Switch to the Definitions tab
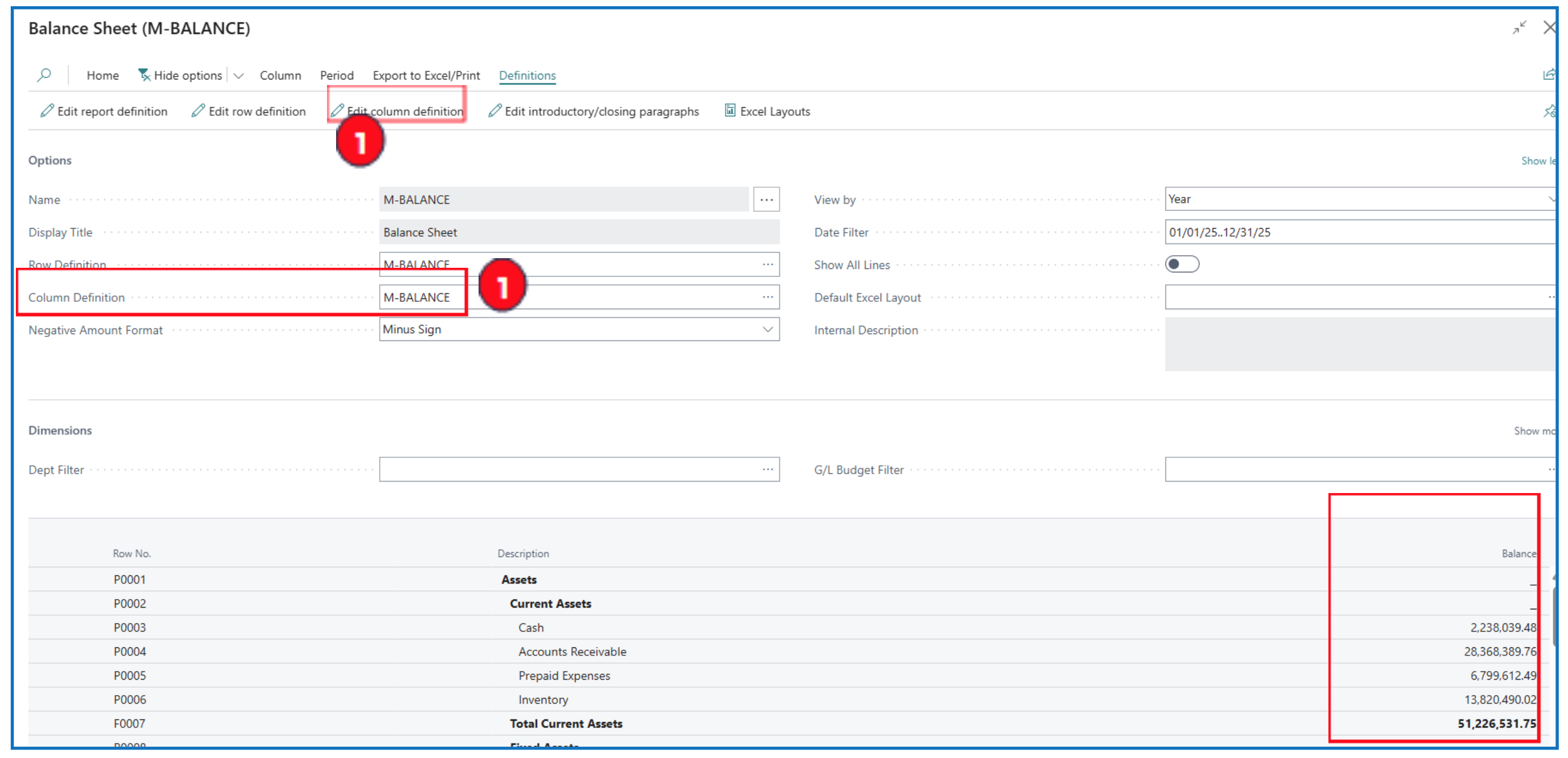This screenshot has height=758, width=1568. (526, 75)
